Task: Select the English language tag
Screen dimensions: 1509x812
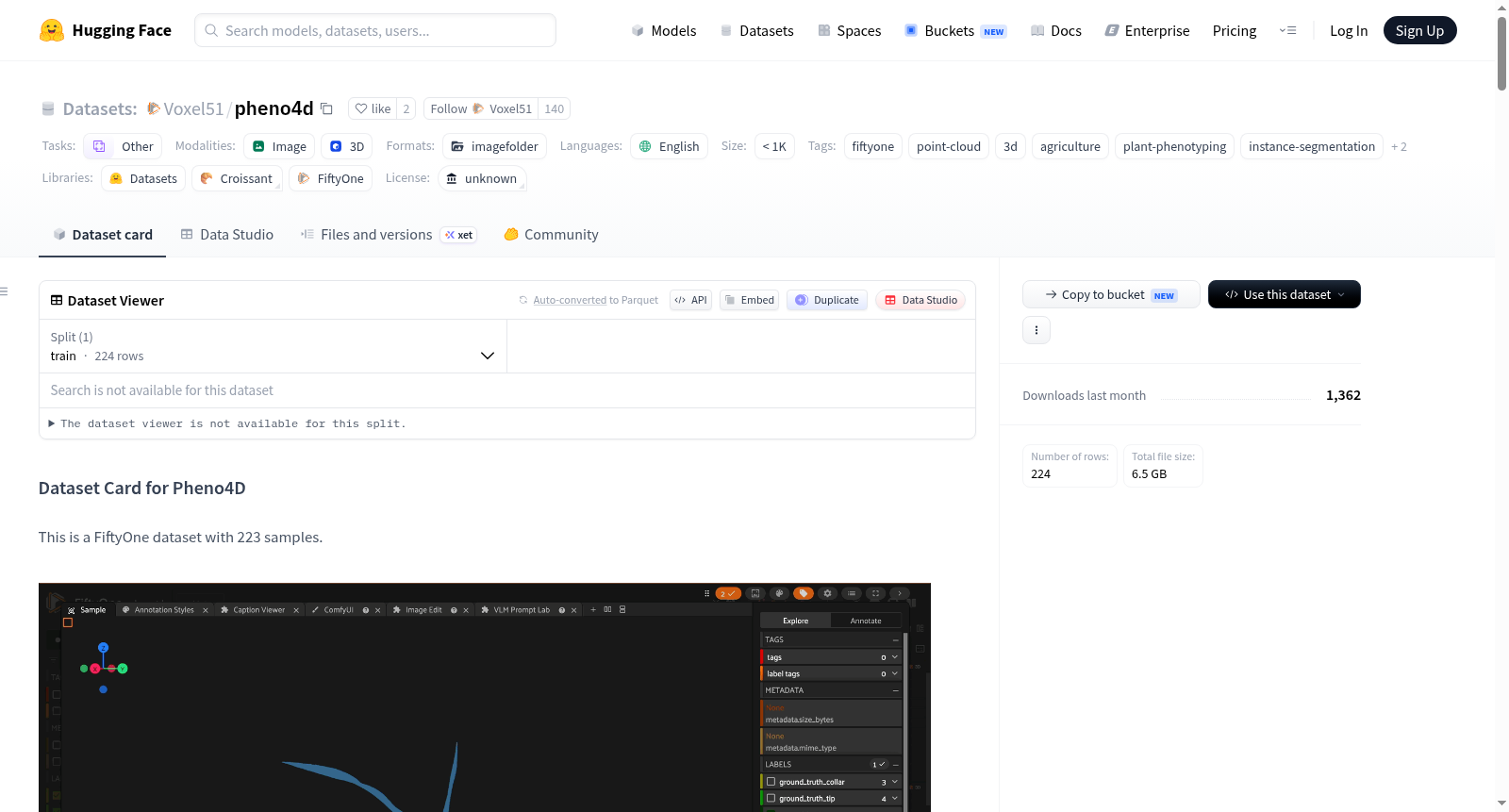Action: pyautogui.click(x=669, y=146)
